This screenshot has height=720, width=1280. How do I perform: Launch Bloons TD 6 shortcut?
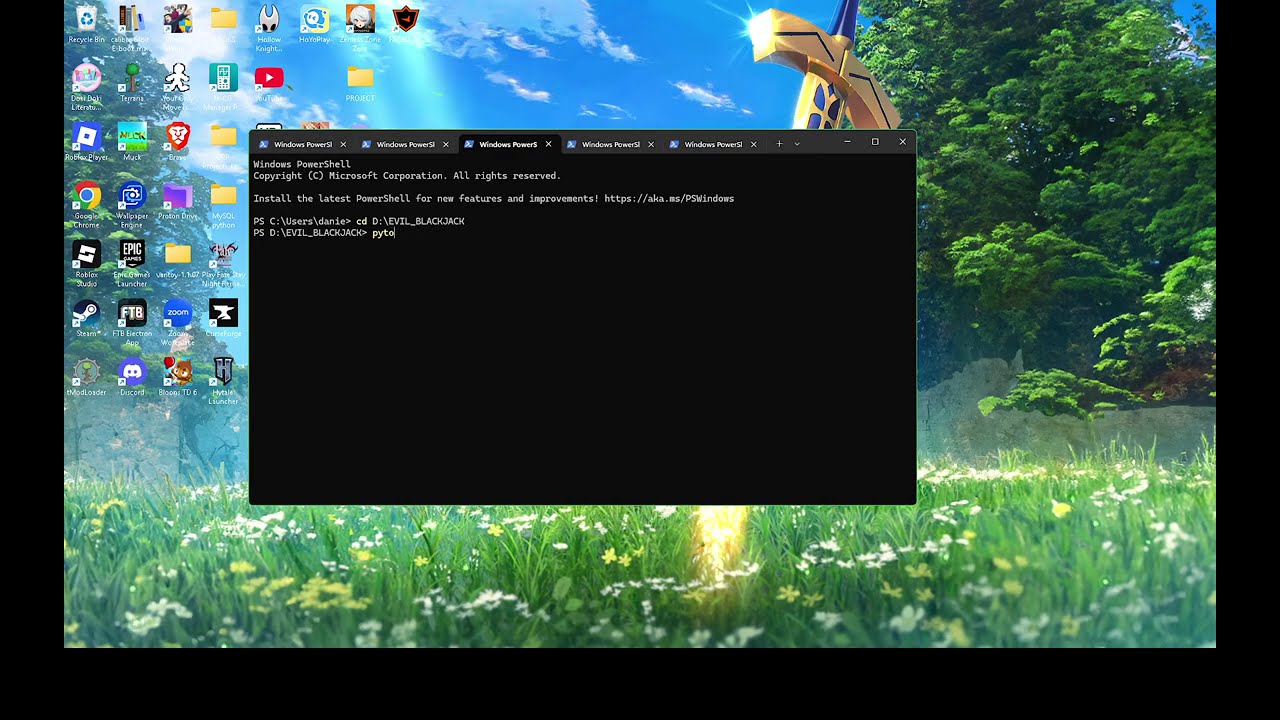click(x=177, y=377)
